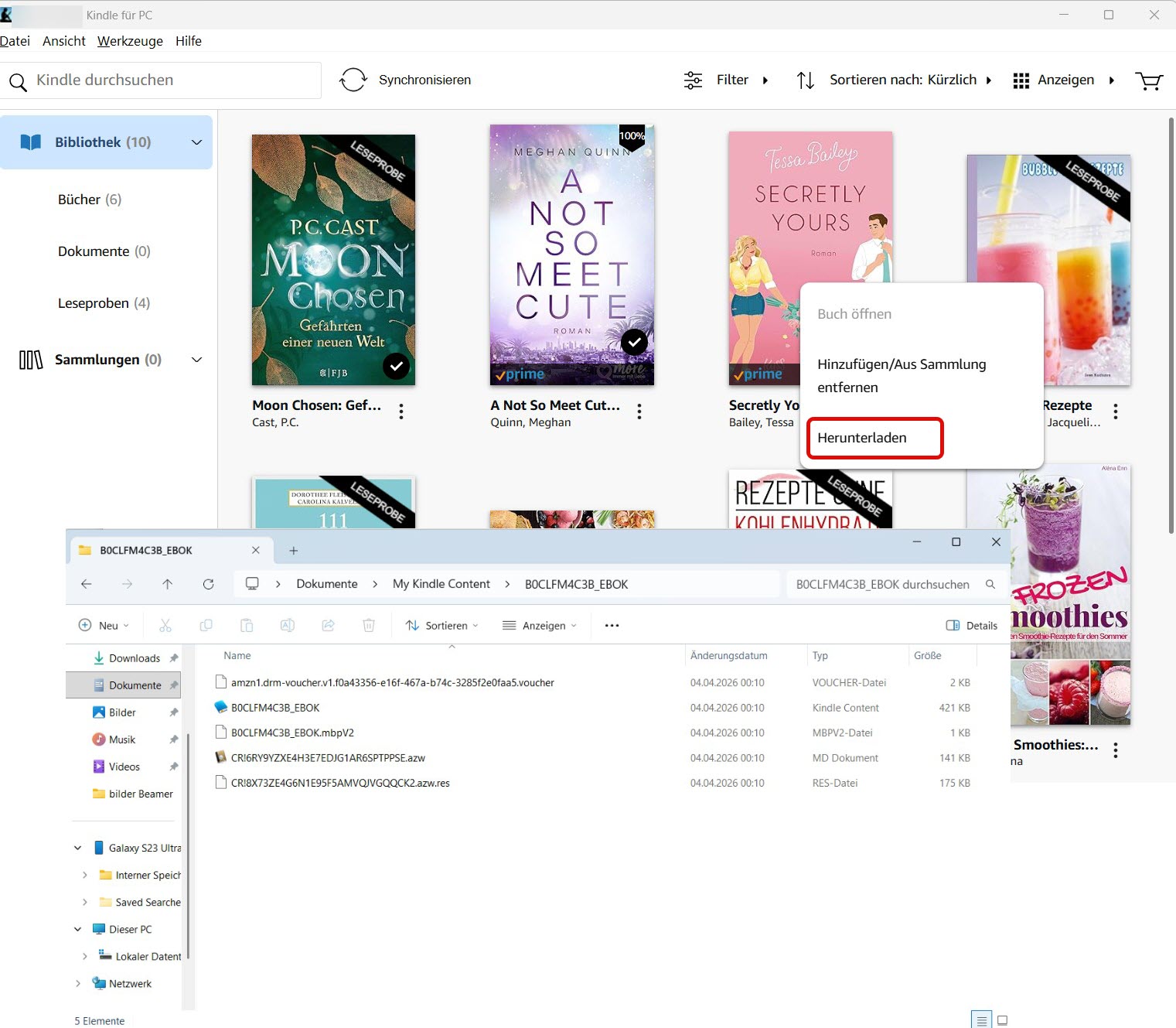Open the Werkzeuge menu
Screen dimensions: 1176x1028
(x=130, y=41)
